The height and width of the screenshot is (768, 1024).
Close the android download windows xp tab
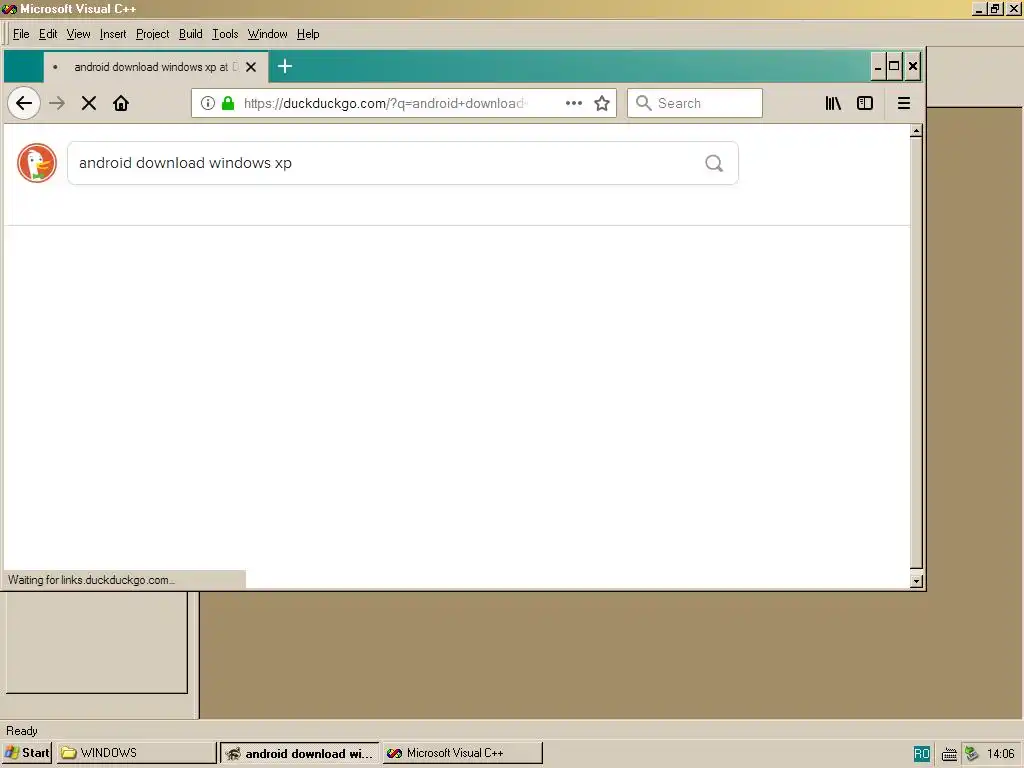click(x=251, y=67)
